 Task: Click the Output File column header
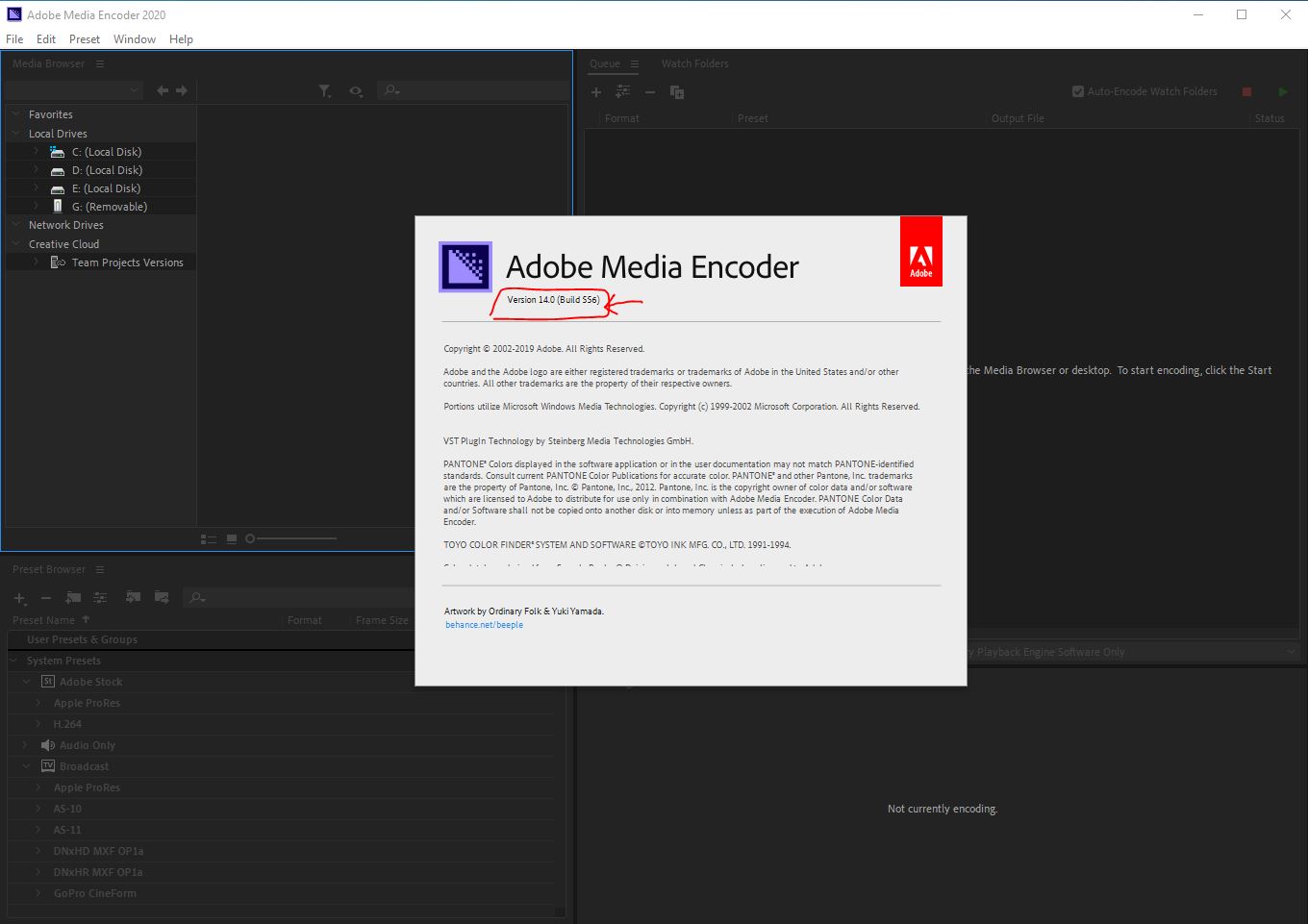coord(1018,118)
